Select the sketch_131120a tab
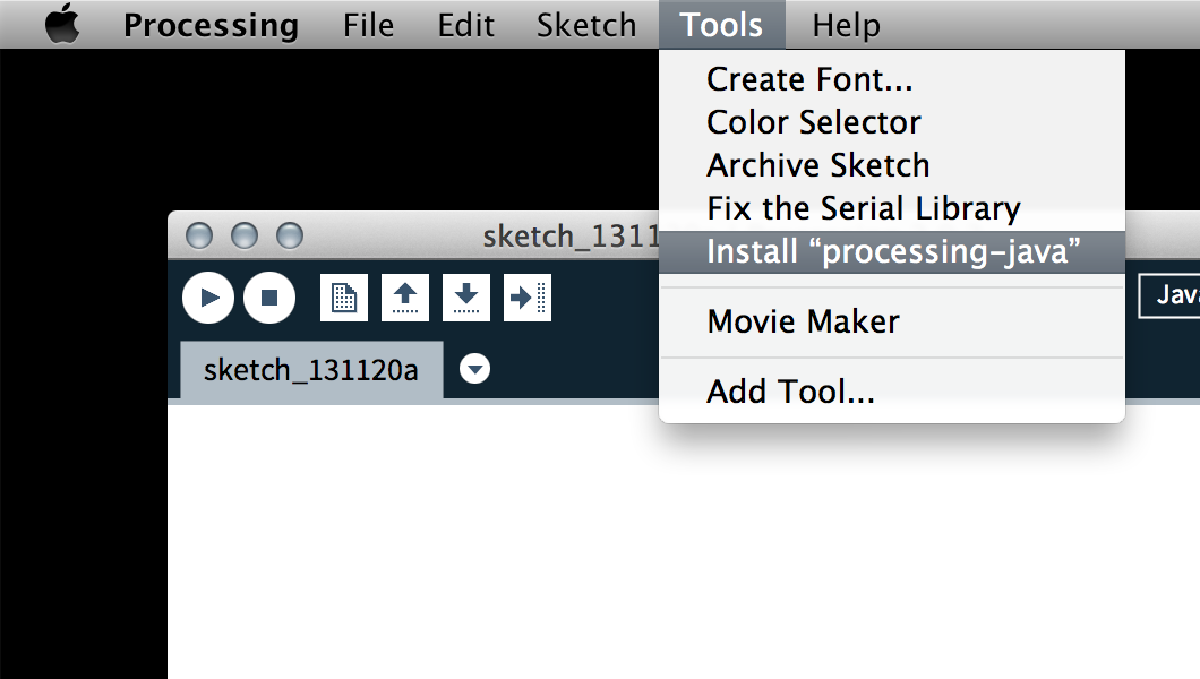1200x679 pixels. point(311,371)
